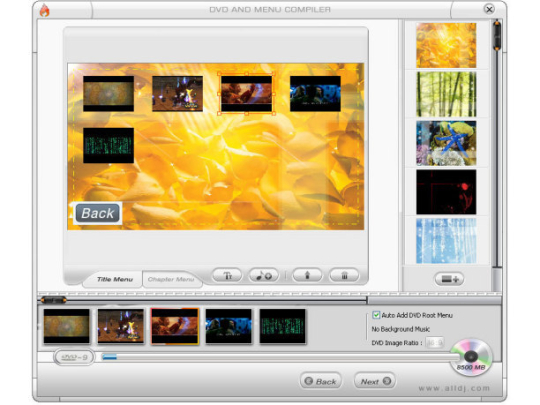The image size is (540, 405).
Task: Select green matrix code clip in filmstrip
Action: point(282,326)
